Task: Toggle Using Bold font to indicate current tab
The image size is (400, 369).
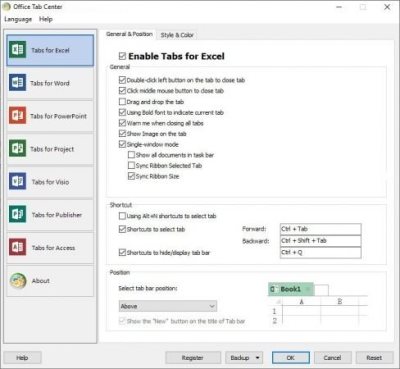Action: [x=122, y=112]
